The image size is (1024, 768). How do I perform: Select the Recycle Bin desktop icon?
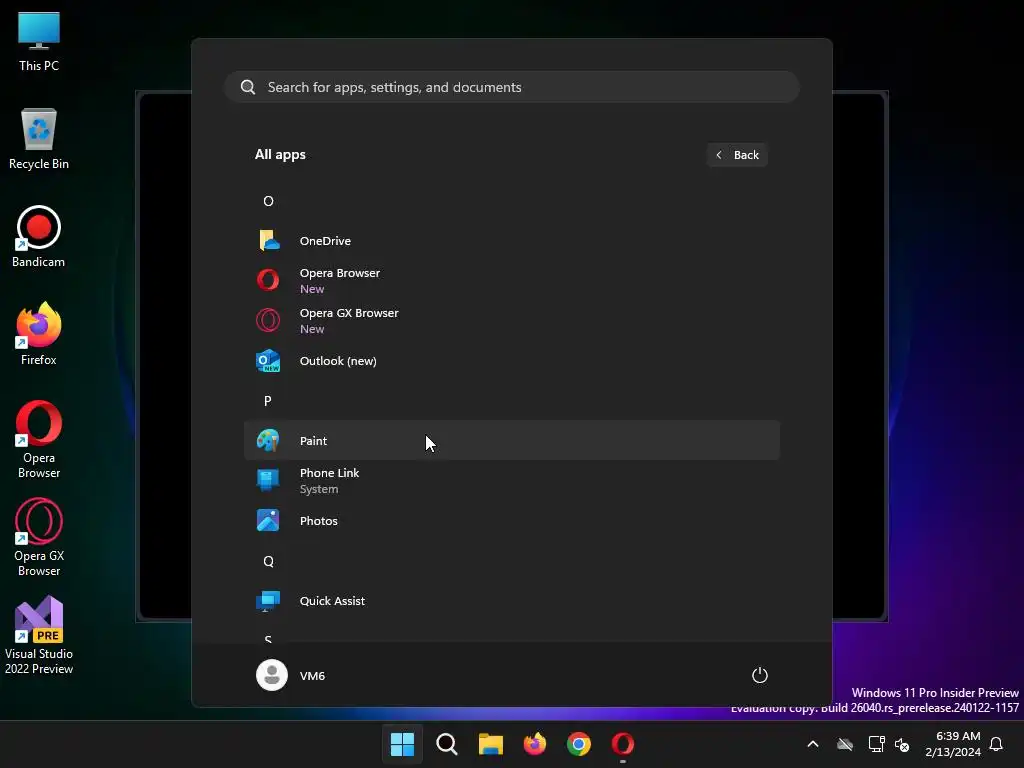pyautogui.click(x=39, y=139)
